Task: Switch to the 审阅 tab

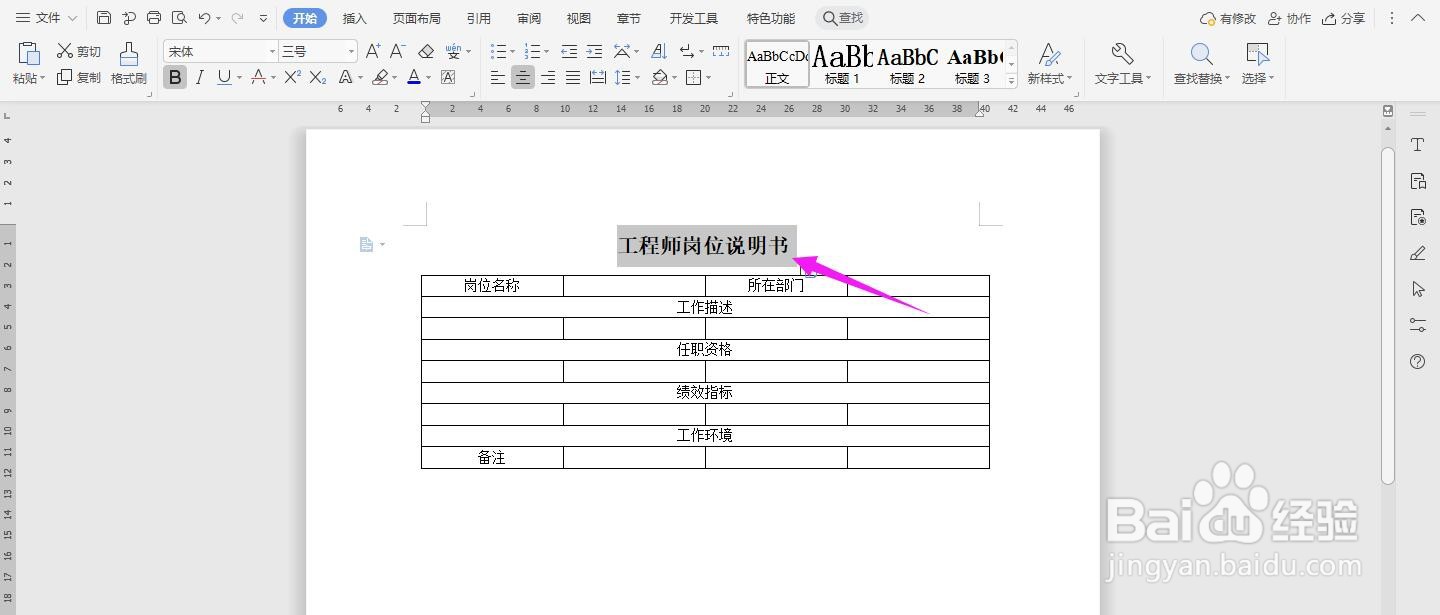Action: pyautogui.click(x=529, y=18)
